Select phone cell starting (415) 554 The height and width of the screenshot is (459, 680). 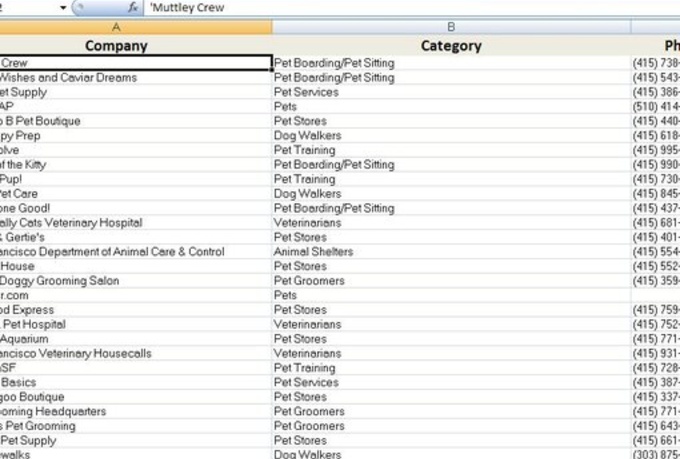656,252
